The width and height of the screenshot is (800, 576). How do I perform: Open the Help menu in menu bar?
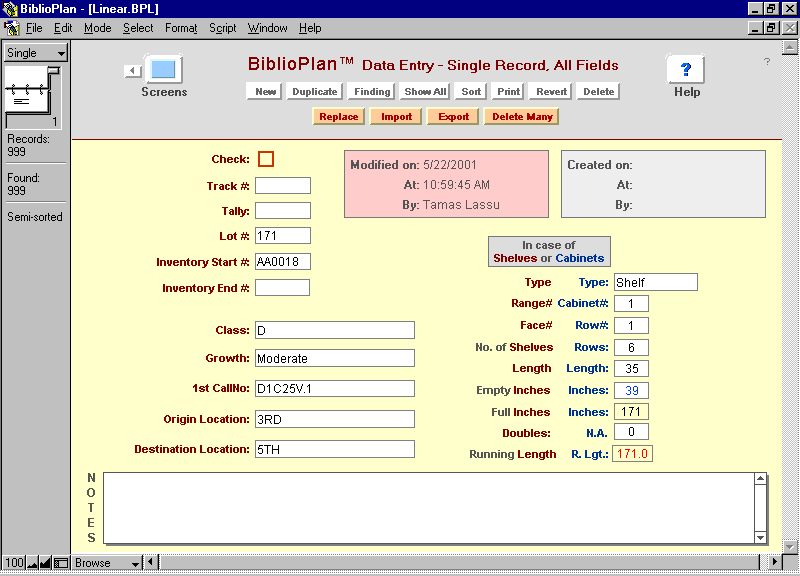pos(310,28)
